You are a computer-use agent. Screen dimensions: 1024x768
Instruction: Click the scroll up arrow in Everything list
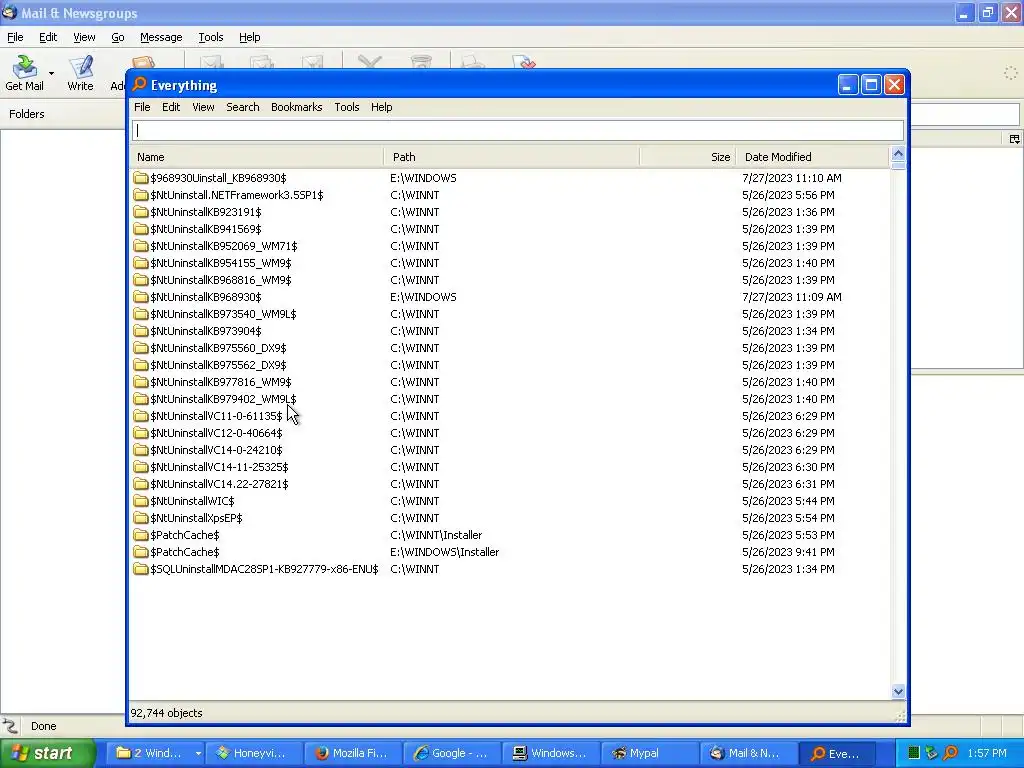pos(898,154)
